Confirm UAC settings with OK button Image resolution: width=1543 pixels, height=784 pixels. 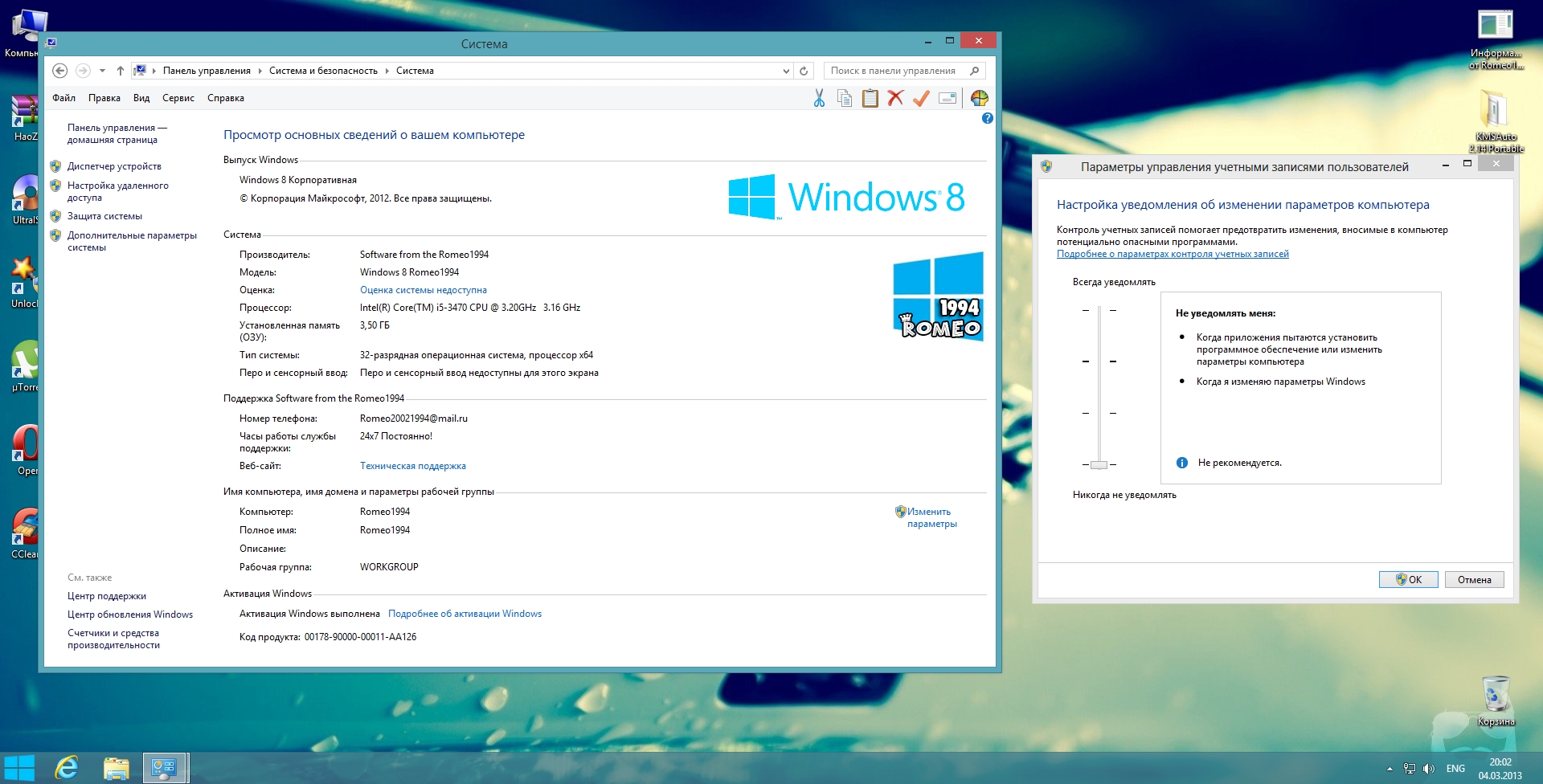tap(1408, 579)
